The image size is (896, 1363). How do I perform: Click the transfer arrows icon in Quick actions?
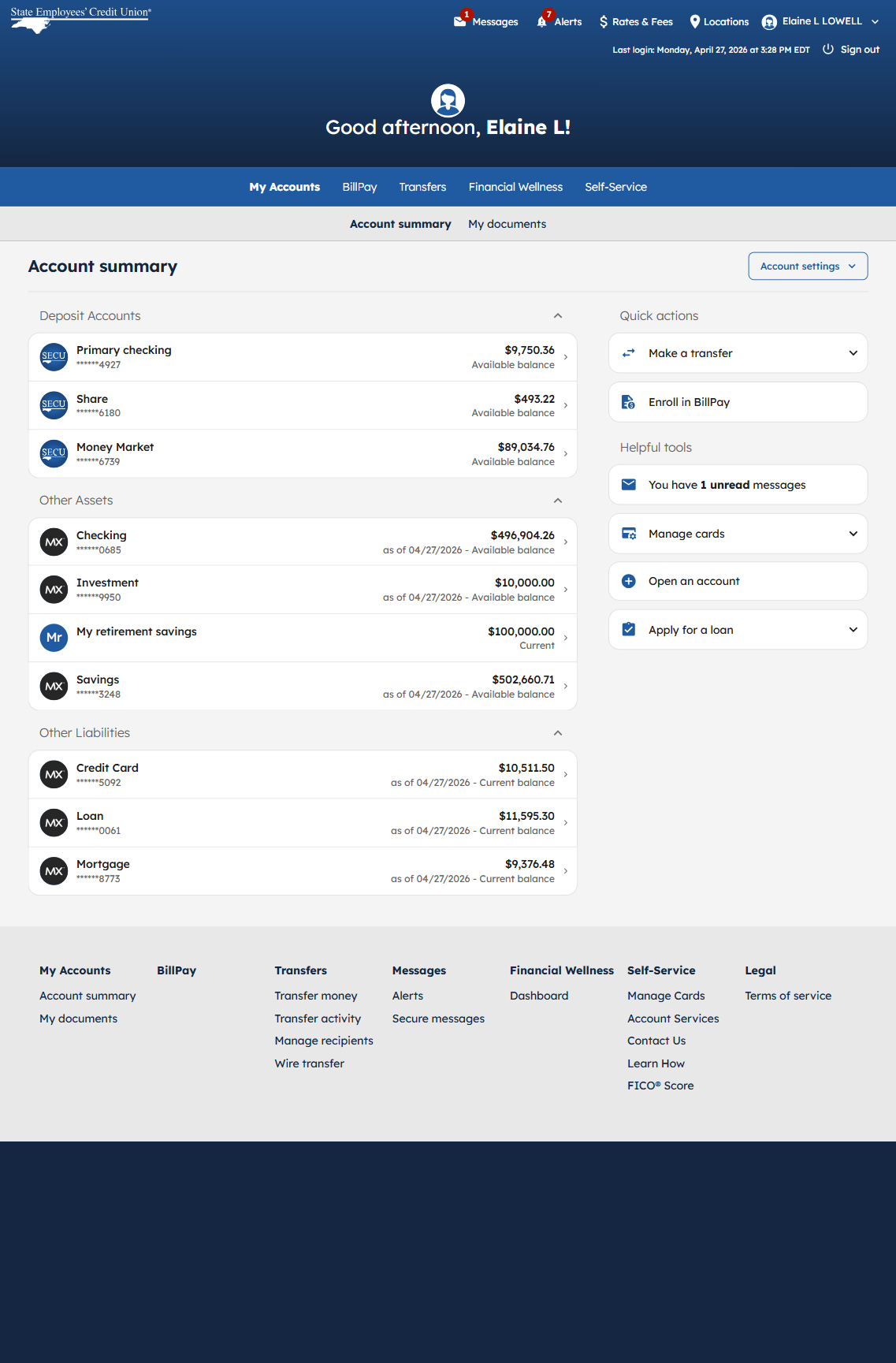(x=628, y=353)
